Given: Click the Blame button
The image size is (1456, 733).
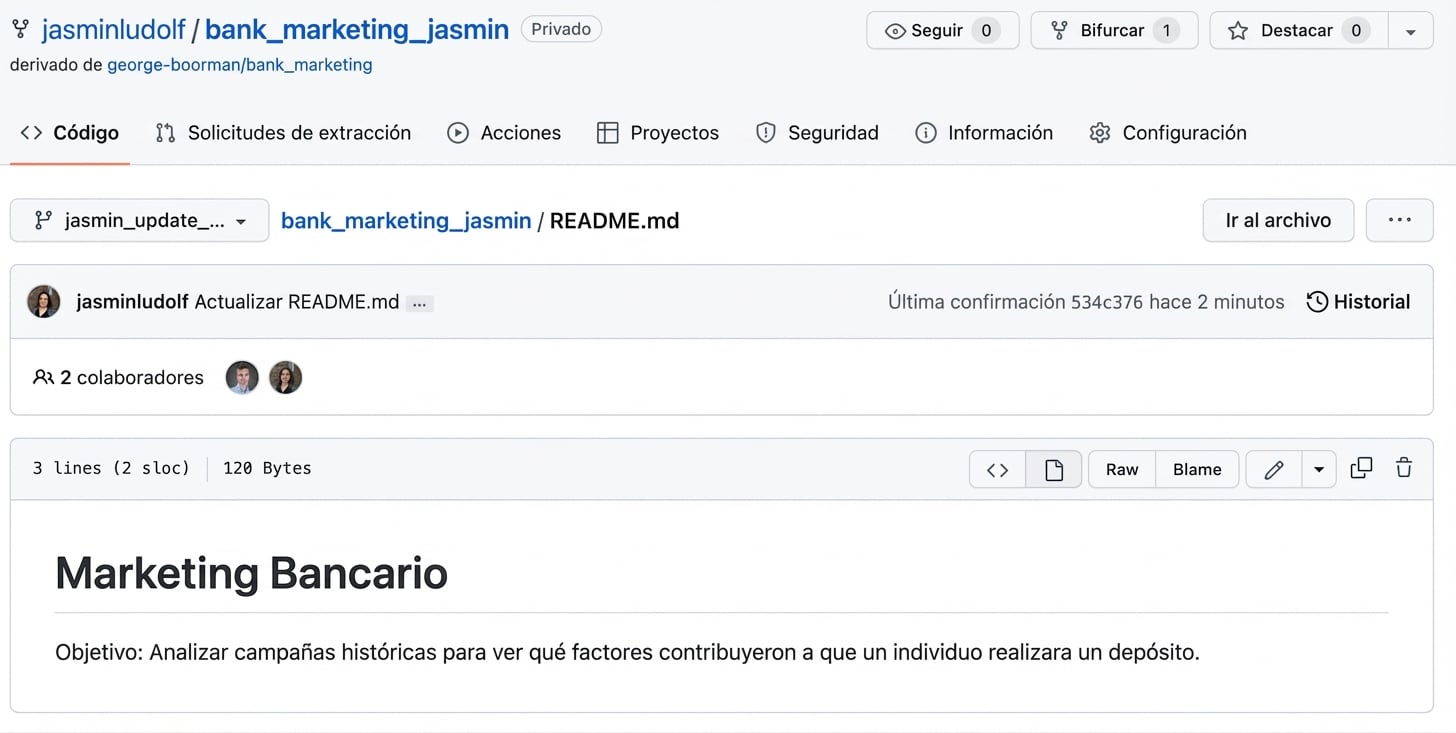Looking at the screenshot, I should tap(1197, 469).
